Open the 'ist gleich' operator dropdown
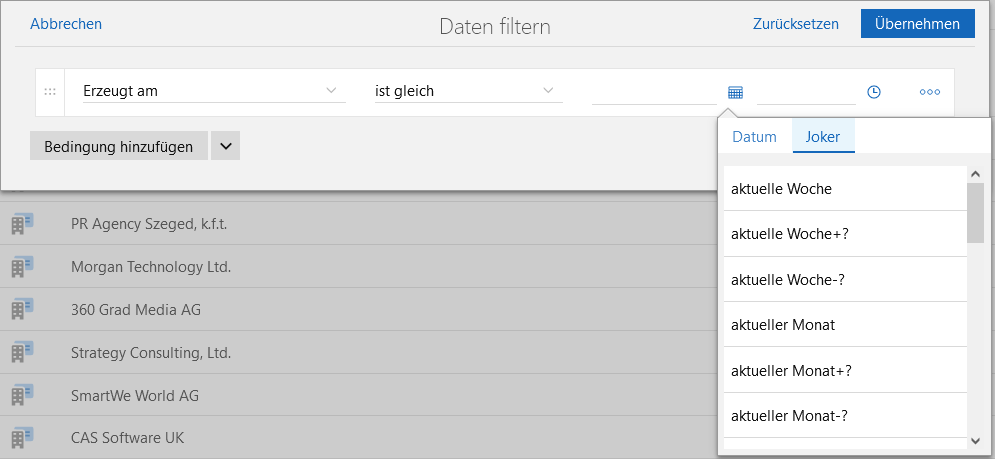The width and height of the screenshot is (995, 459). pos(466,91)
